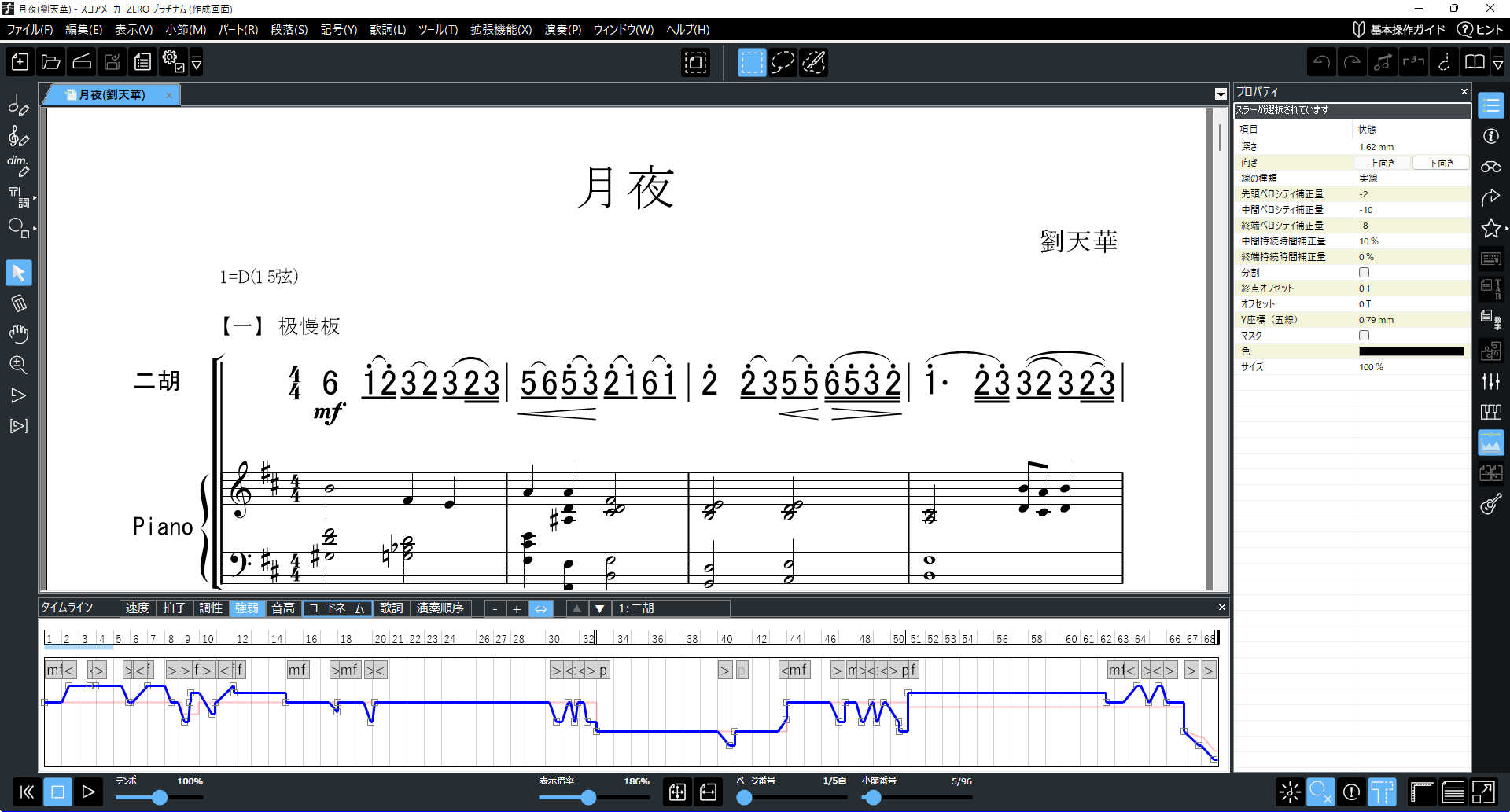Image resolution: width=1510 pixels, height=812 pixels.
Task: Toggle the 速度 timeline lane
Action: [x=138, y=608]
